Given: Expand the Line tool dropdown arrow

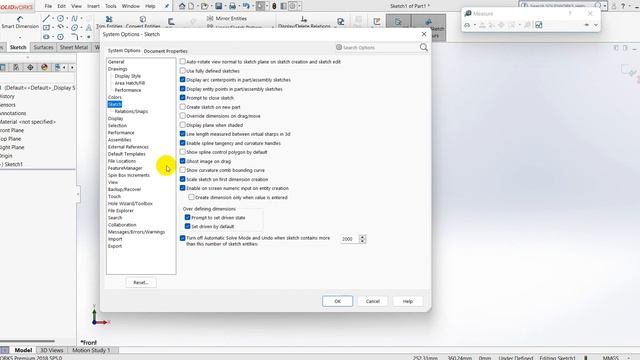Looking at the screenshot, I should (x=53, y=19).
